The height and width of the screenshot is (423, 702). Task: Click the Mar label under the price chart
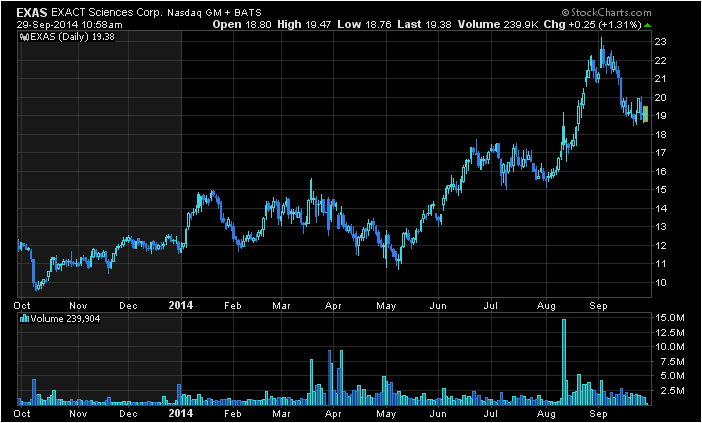pos(281,306)
